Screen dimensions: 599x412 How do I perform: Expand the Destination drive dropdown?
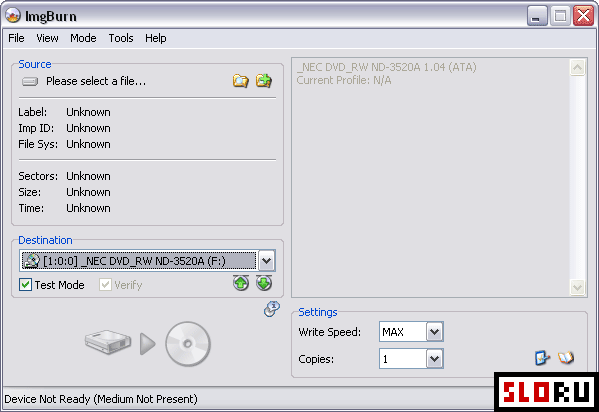pos(267,261)
